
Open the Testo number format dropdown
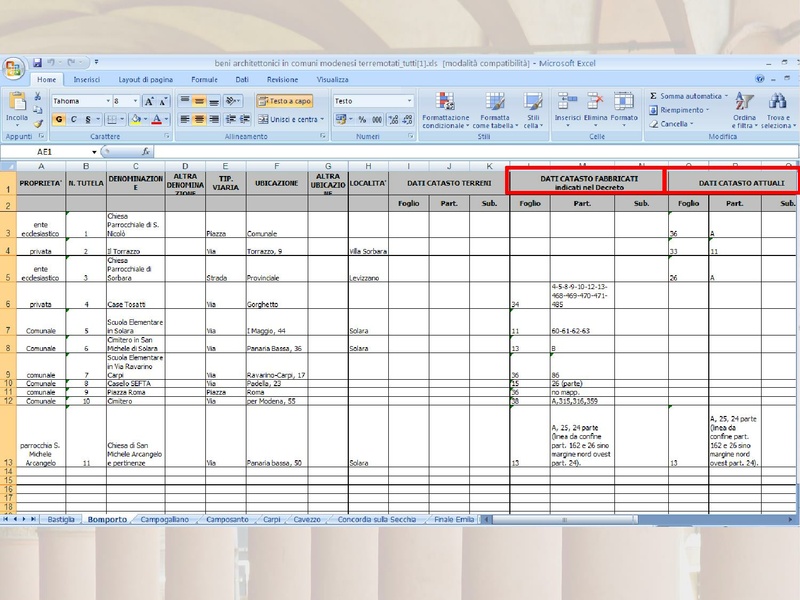coord(409,101)
